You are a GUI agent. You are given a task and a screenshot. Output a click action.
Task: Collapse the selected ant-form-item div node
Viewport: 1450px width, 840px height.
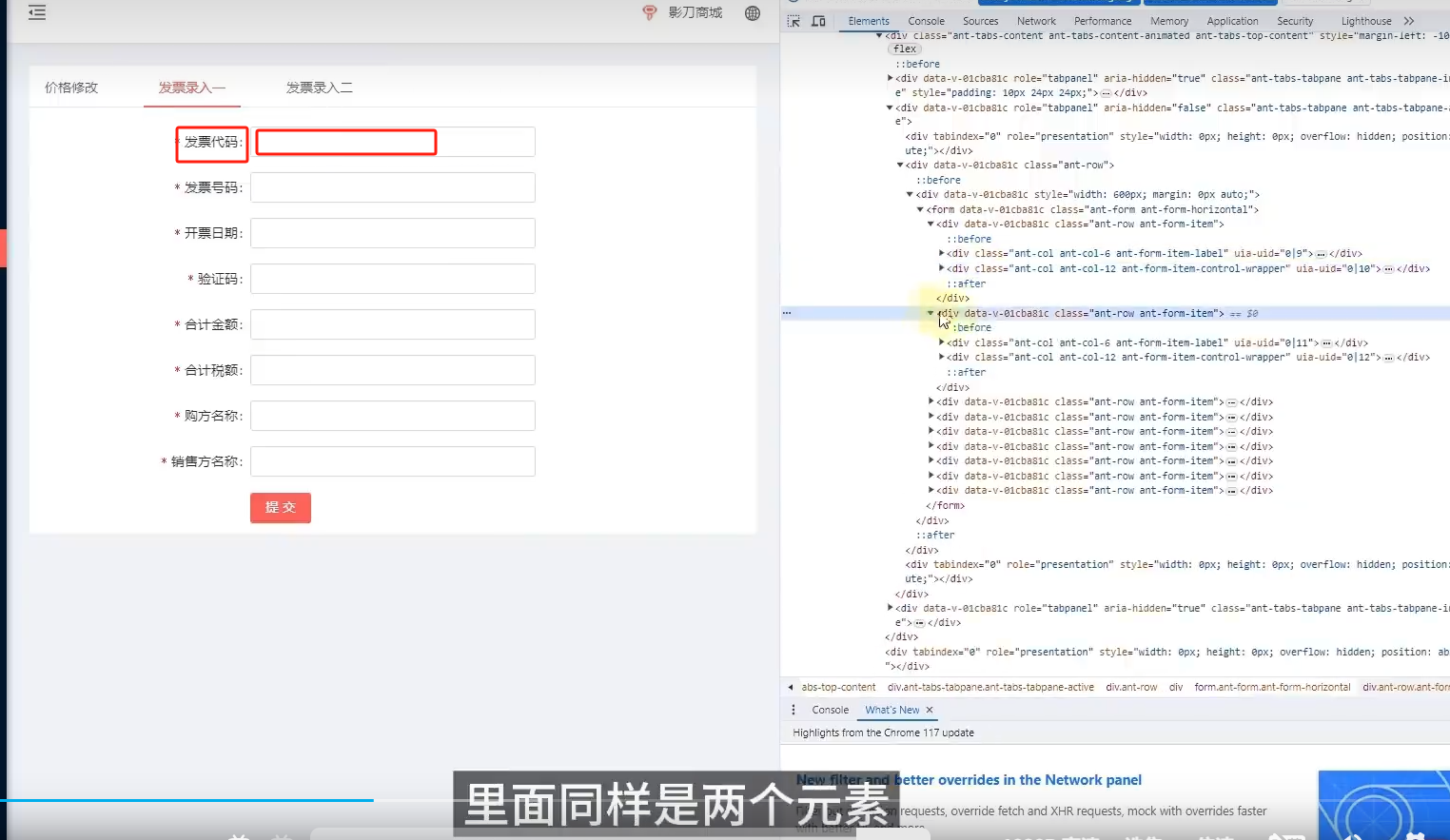[931, 313]
